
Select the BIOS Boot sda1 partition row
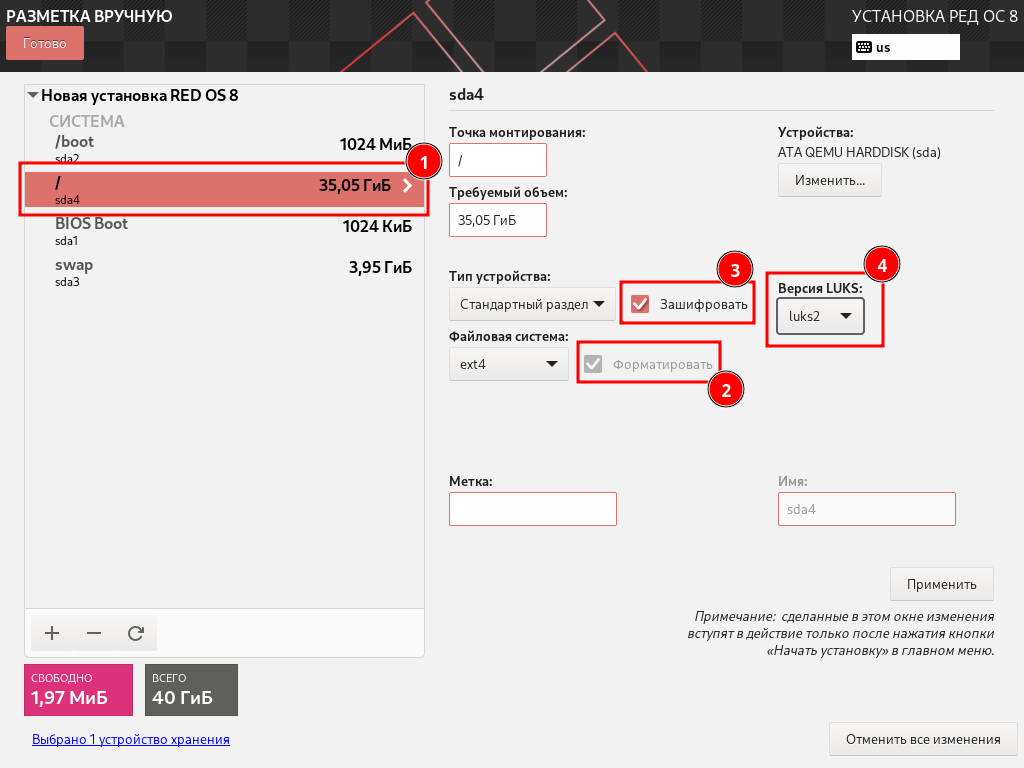tap(225, 231)
